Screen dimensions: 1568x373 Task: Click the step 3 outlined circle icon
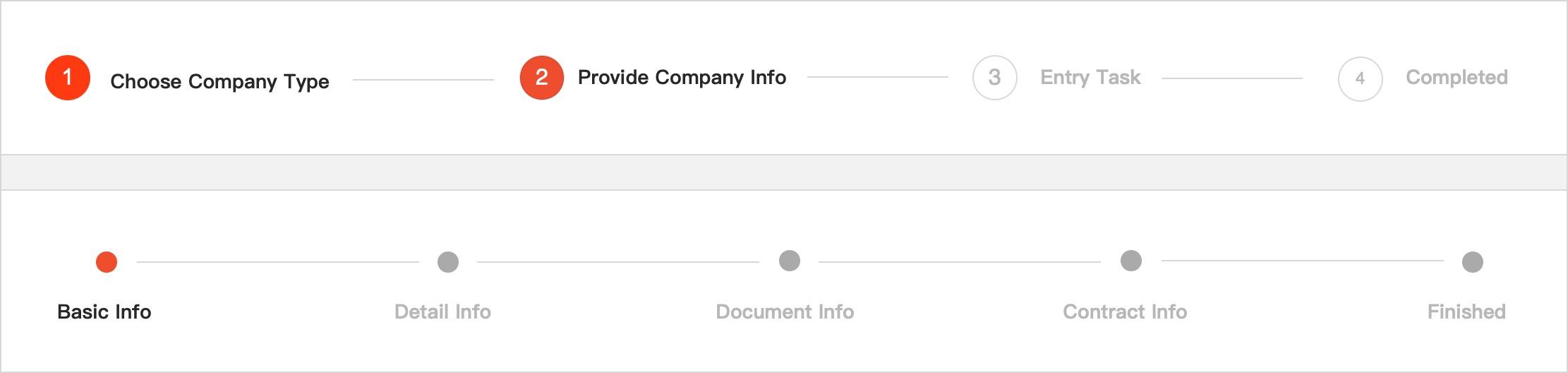[x=994, y=78]
